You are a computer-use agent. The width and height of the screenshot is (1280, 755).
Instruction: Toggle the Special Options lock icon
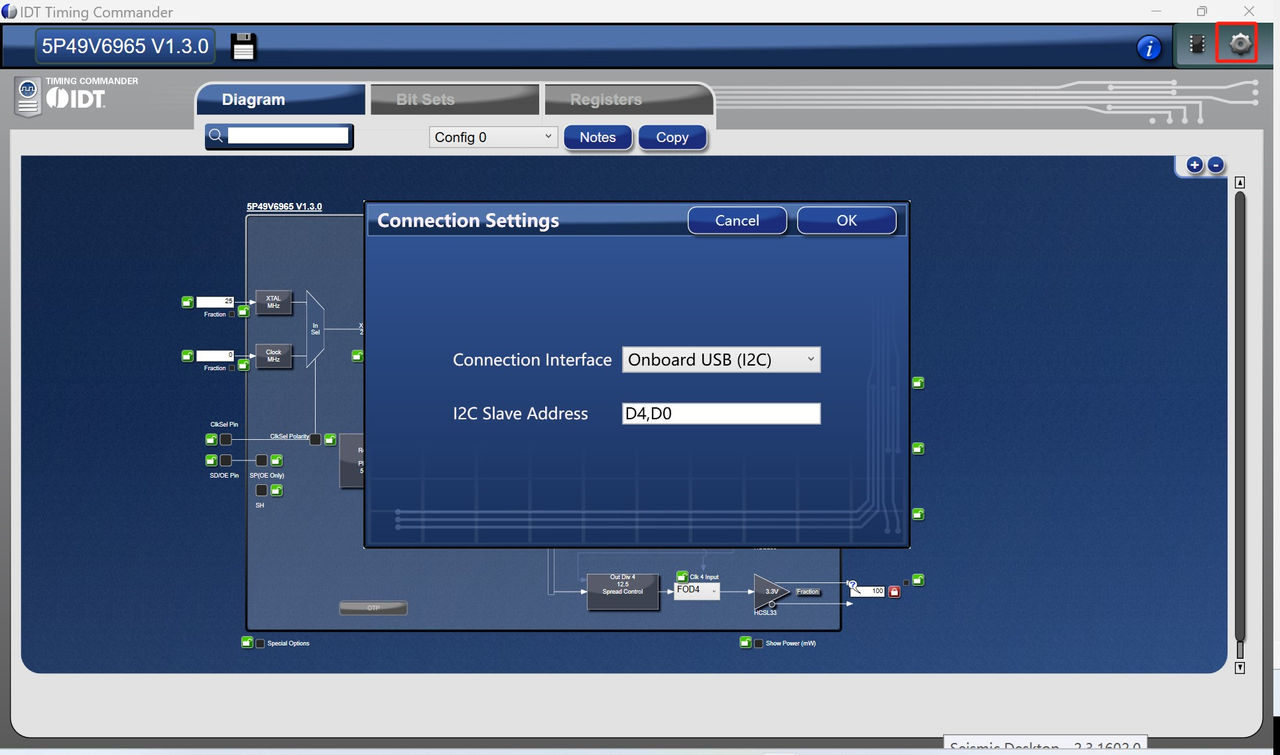247,642
